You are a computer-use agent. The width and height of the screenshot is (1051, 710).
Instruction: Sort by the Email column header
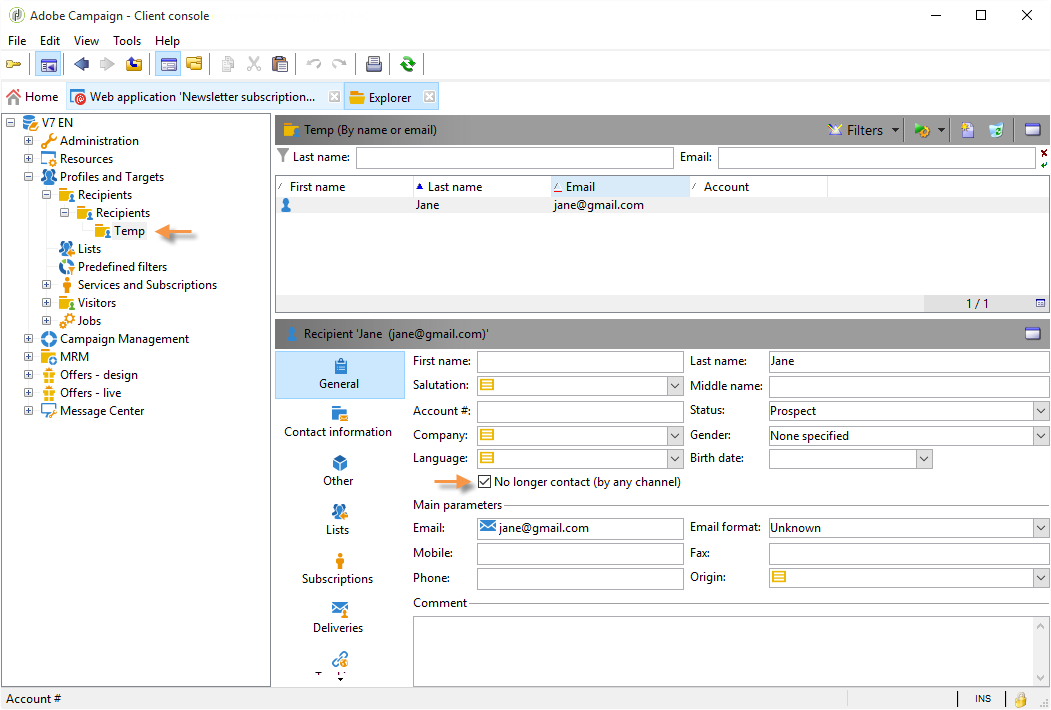point(621,187)
